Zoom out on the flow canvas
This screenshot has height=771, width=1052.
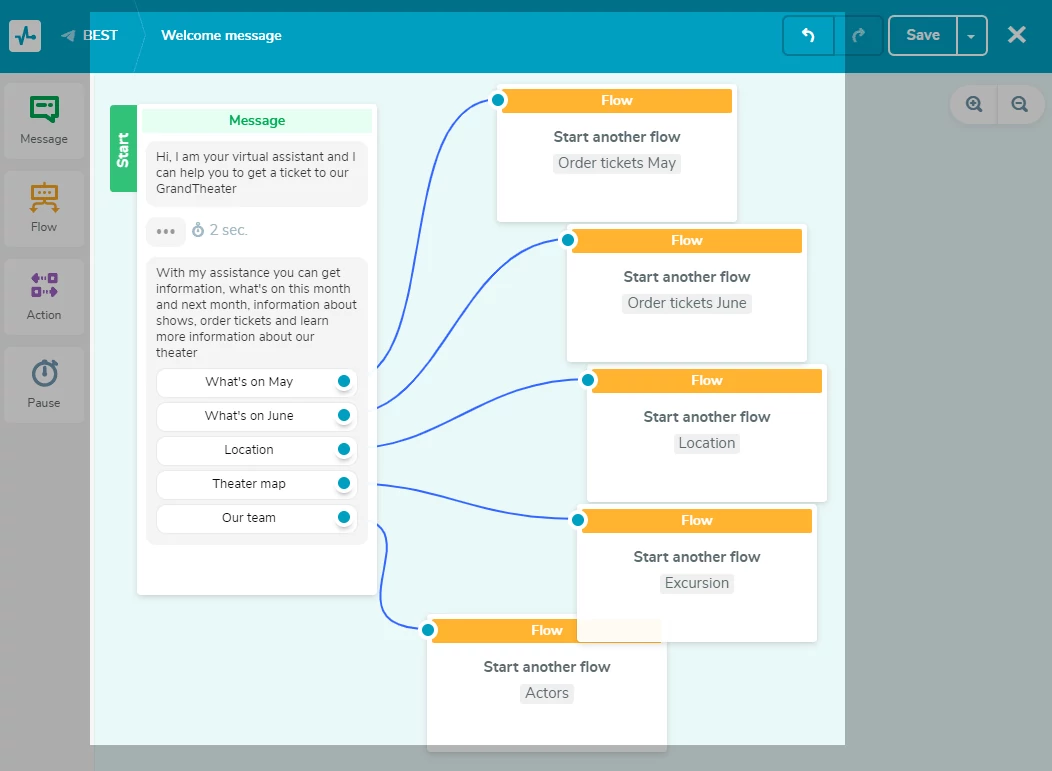(x=1019, y=104)
